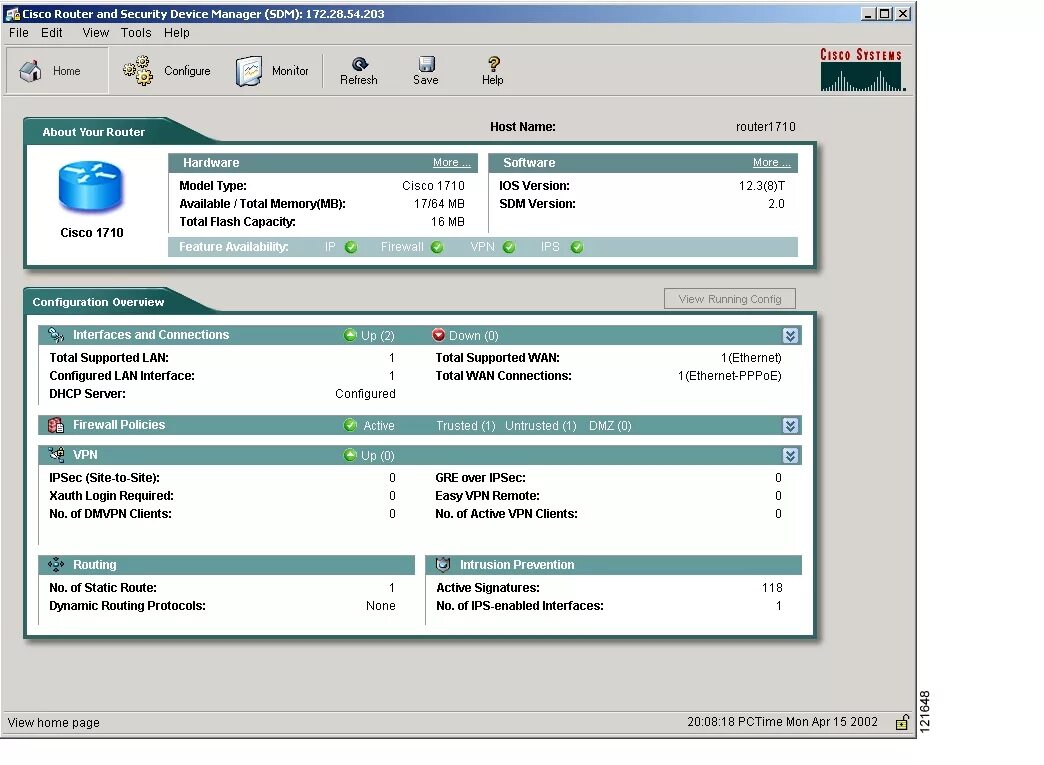Click the memory value 17/64 MB

tap(439, 204)
